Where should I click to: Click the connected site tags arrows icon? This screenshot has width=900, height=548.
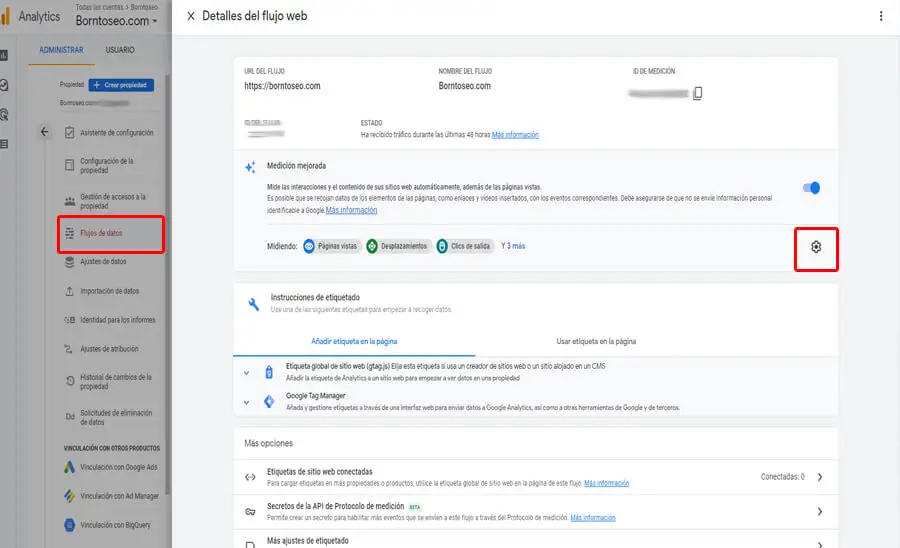click(x=250, y=477)
